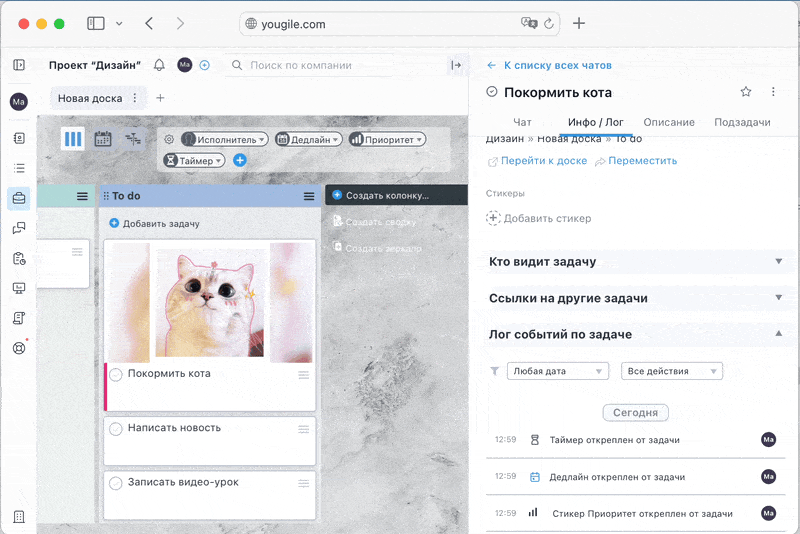This screenshot has width=800, height=534.
Task: Open the translate icon in address bar
Action: pyautogui.click(x=529, y=23)
